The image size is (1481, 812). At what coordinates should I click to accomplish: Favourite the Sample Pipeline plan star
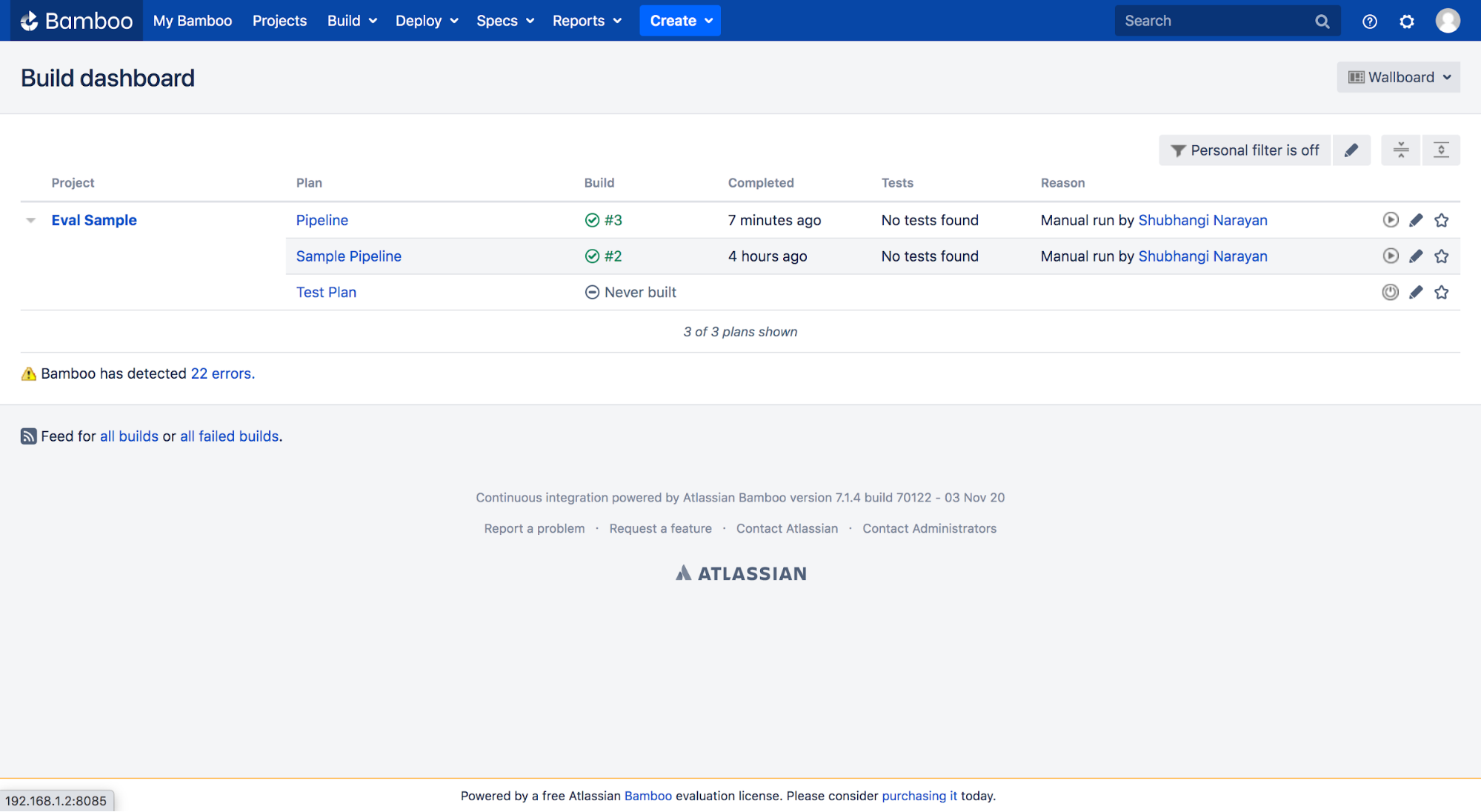tap(1441, 256)
